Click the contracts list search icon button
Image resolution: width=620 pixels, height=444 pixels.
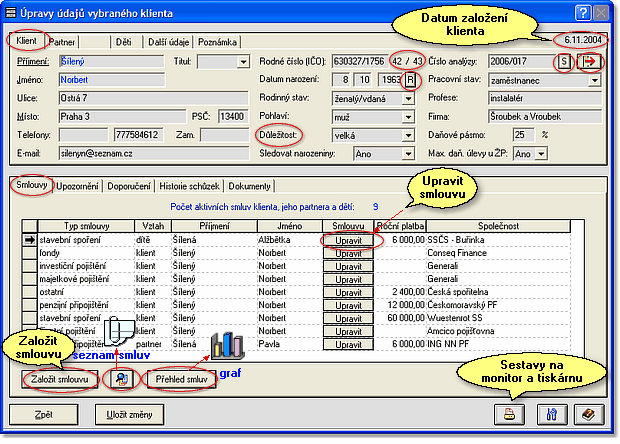(123, 380)
